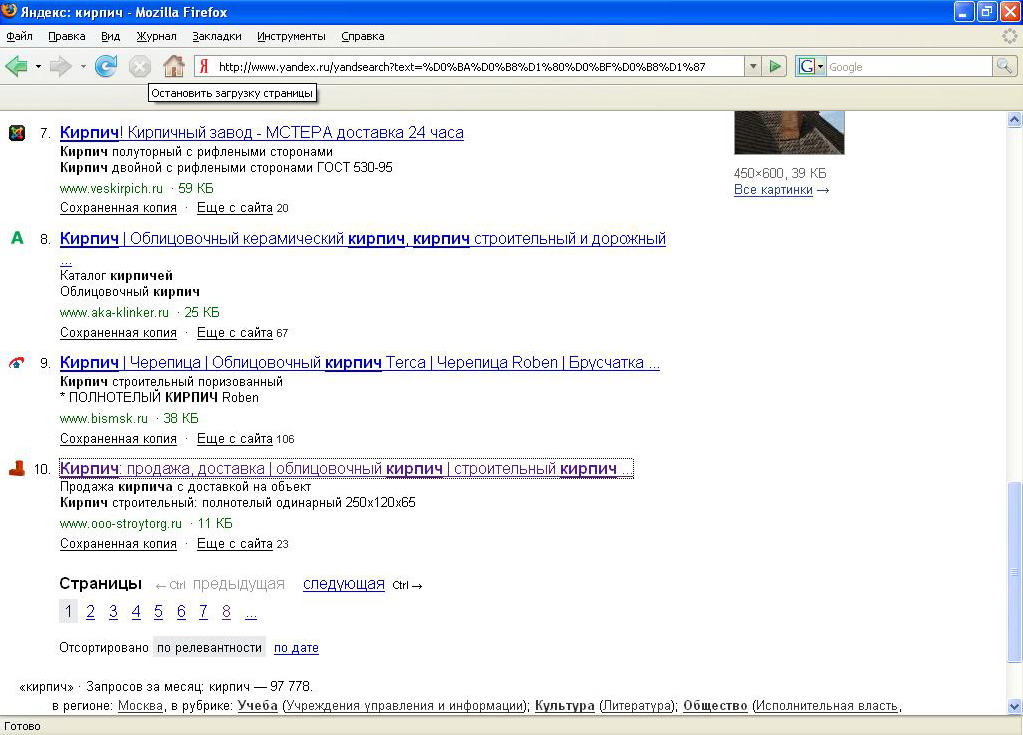Go to results page 8
The width and height of the screenshot is (1023, 735).
[x=226, y=612]
